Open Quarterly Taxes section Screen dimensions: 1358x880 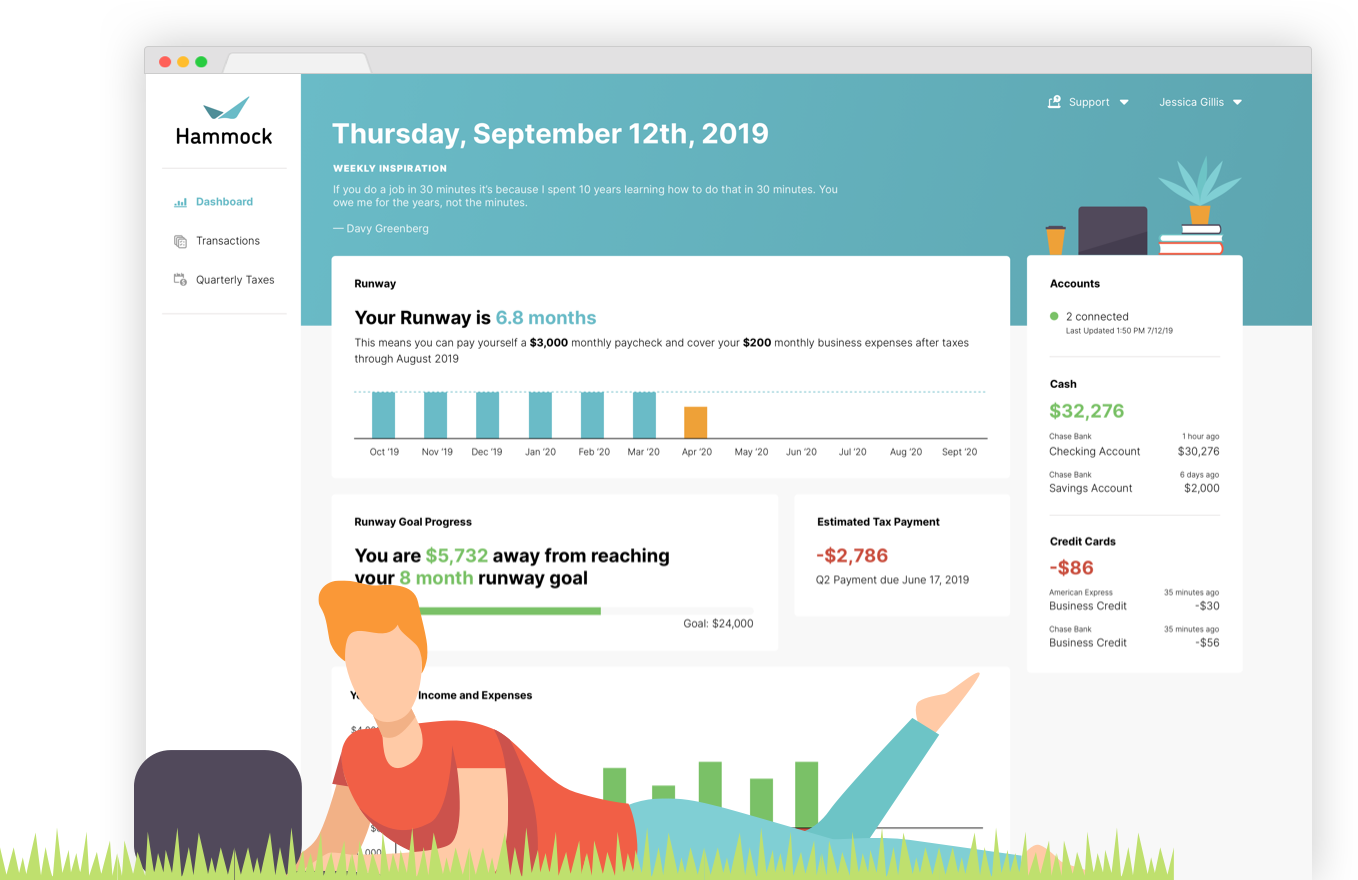point(234,280)
